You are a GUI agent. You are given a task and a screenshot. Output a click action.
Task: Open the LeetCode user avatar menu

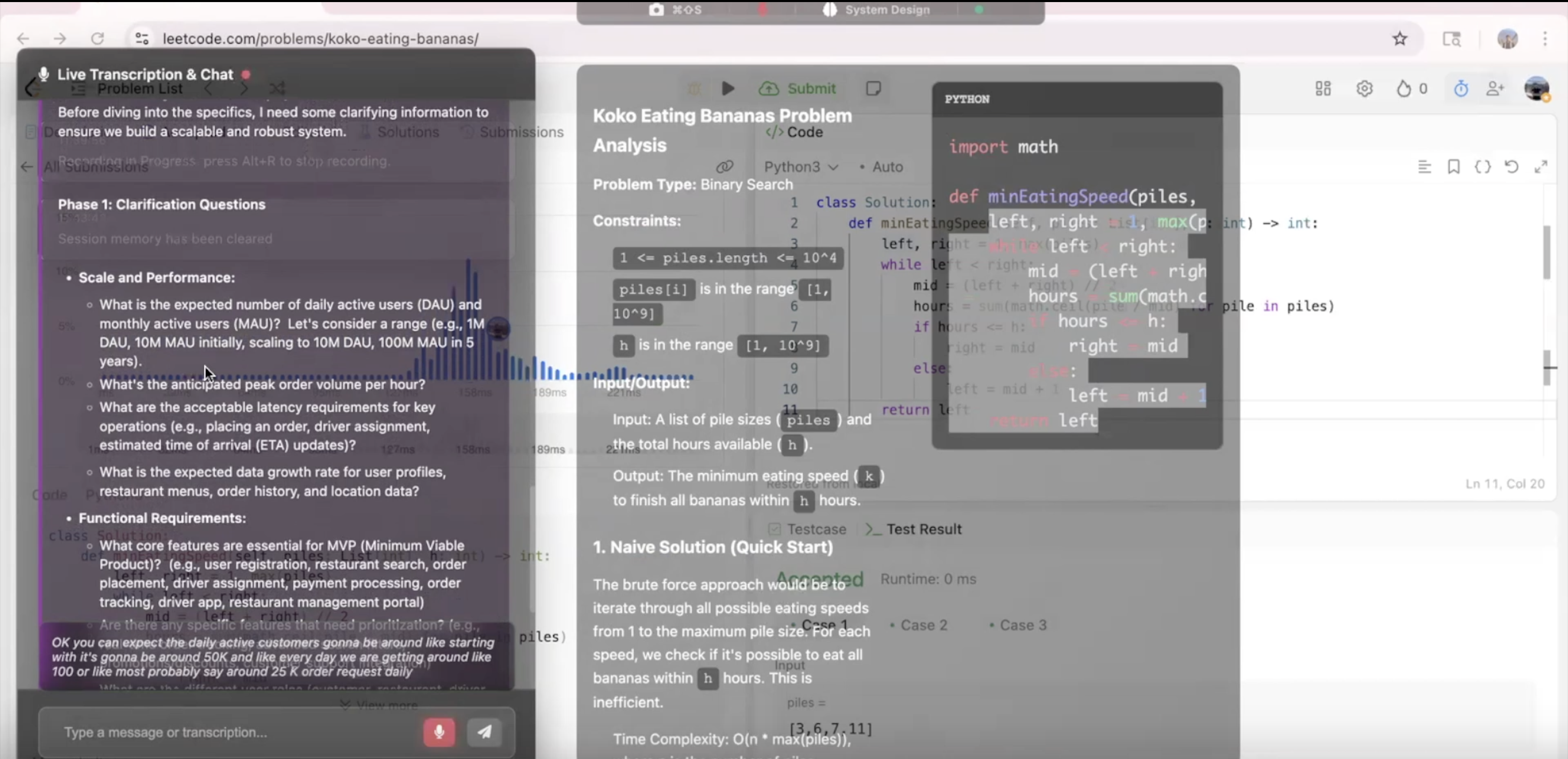point(1536,89)
